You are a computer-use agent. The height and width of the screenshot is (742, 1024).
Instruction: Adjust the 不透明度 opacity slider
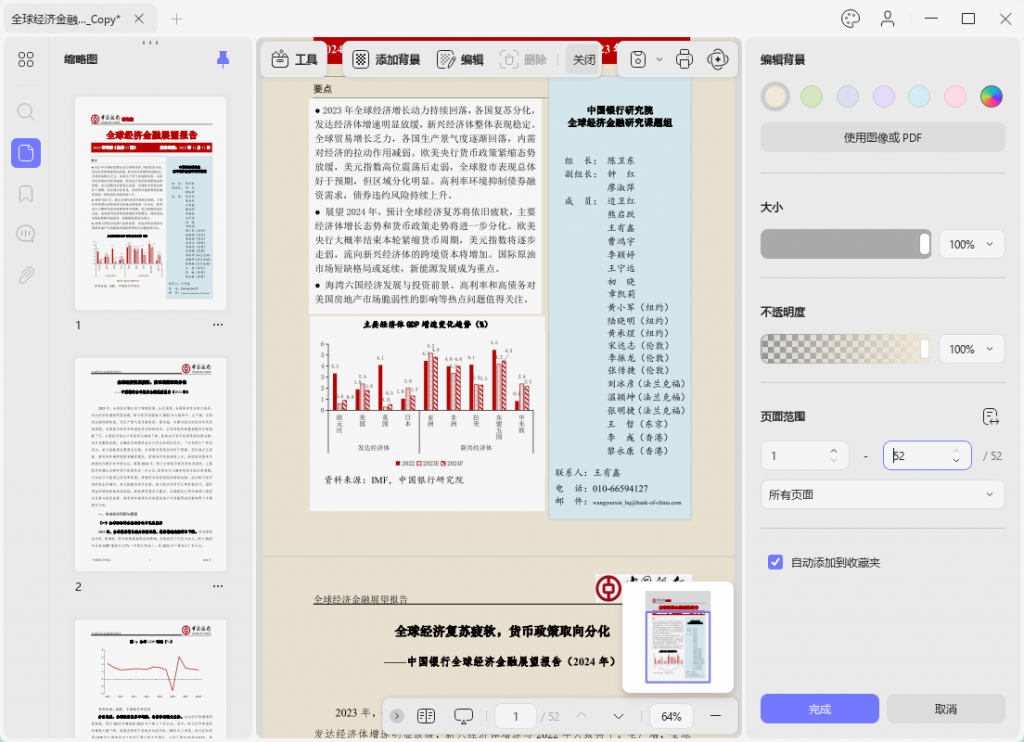tap(846, 349)
